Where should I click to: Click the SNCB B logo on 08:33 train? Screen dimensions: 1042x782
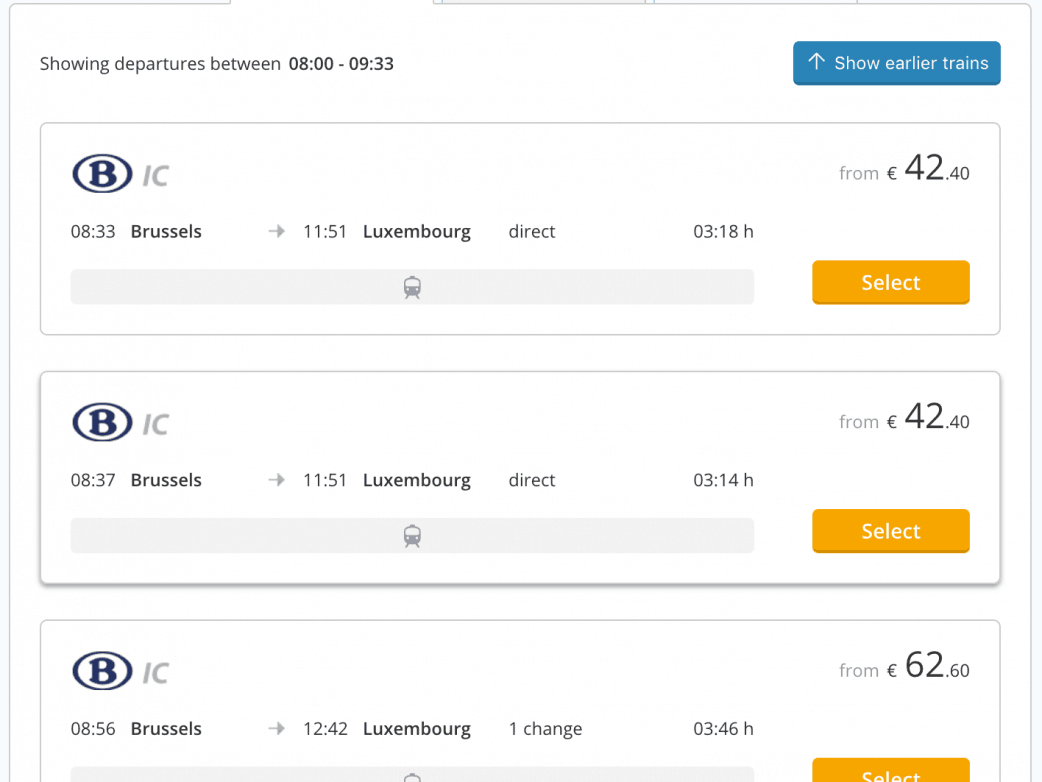tap(102, 174)
